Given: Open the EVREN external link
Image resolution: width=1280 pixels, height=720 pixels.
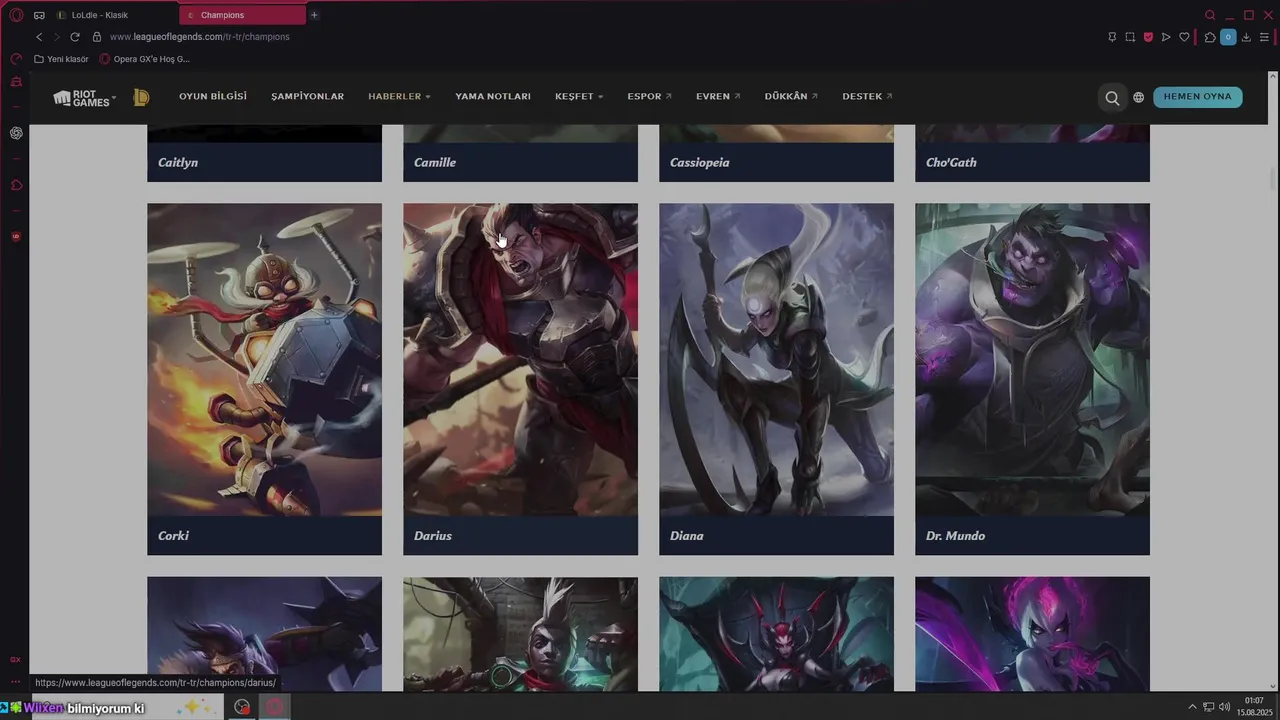Looking at the screenshot, I should (x=718, y=97).
